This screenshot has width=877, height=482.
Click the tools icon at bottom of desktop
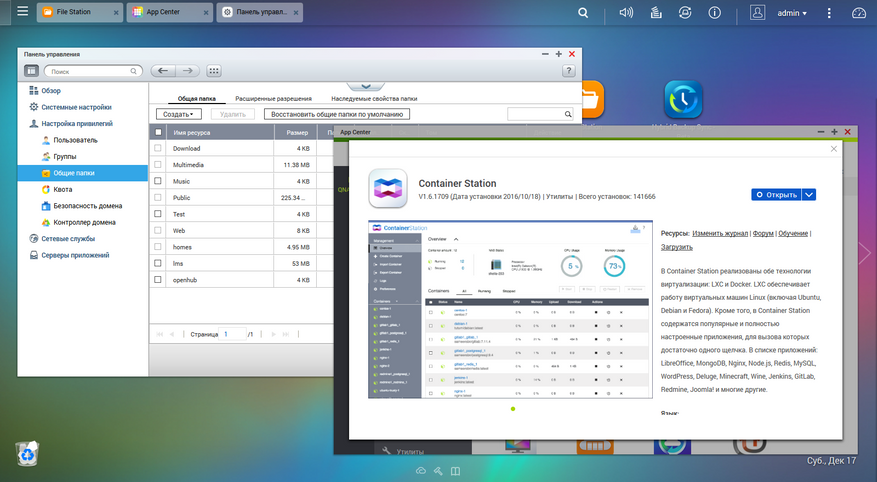point(438,471)
